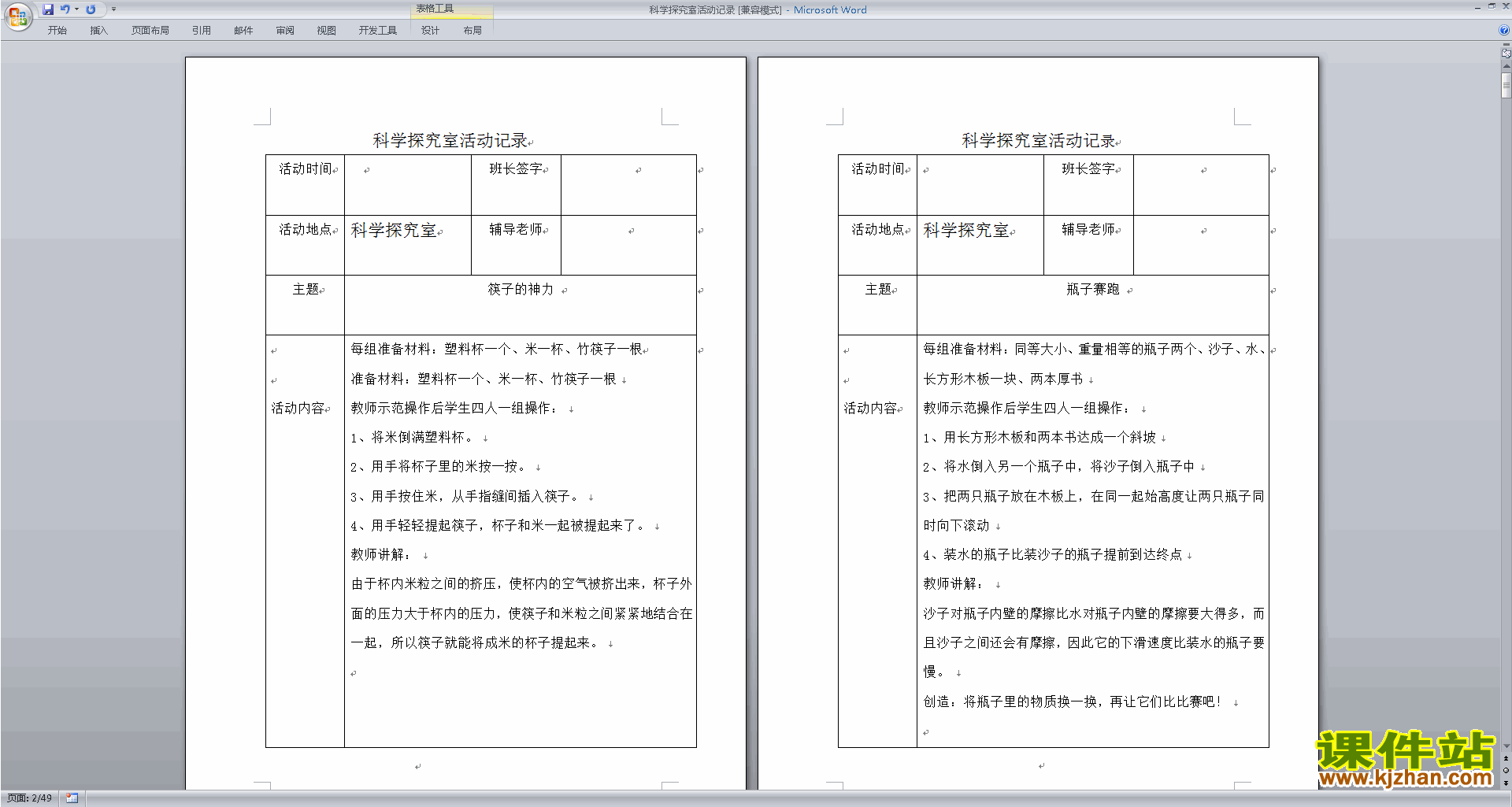This screenshot has width=1512, height=807.
Task: Open the 审阅 ribbon tab
Action: (285, 31)
